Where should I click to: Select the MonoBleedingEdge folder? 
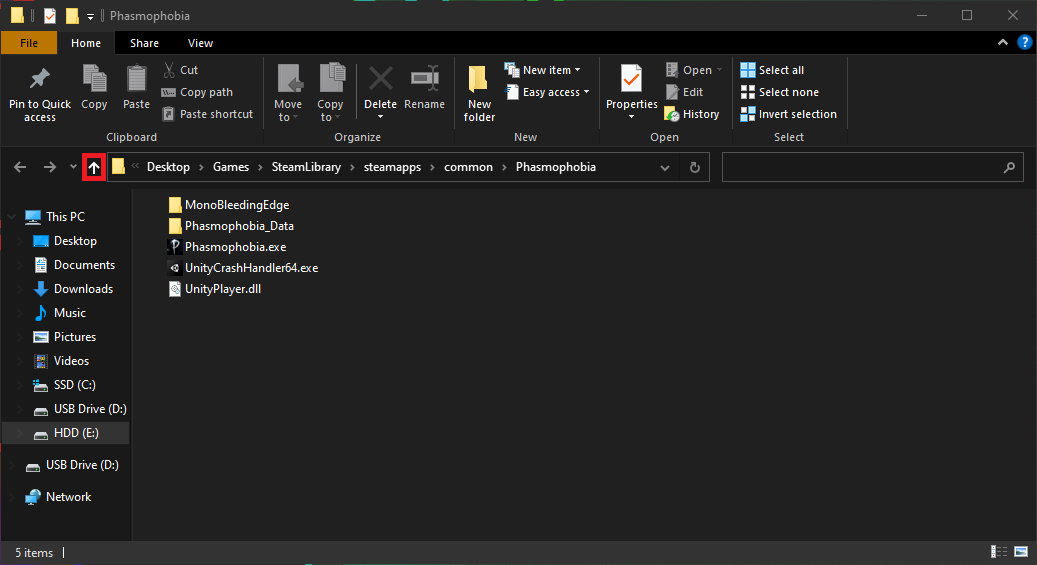click(x=229, y=204)
